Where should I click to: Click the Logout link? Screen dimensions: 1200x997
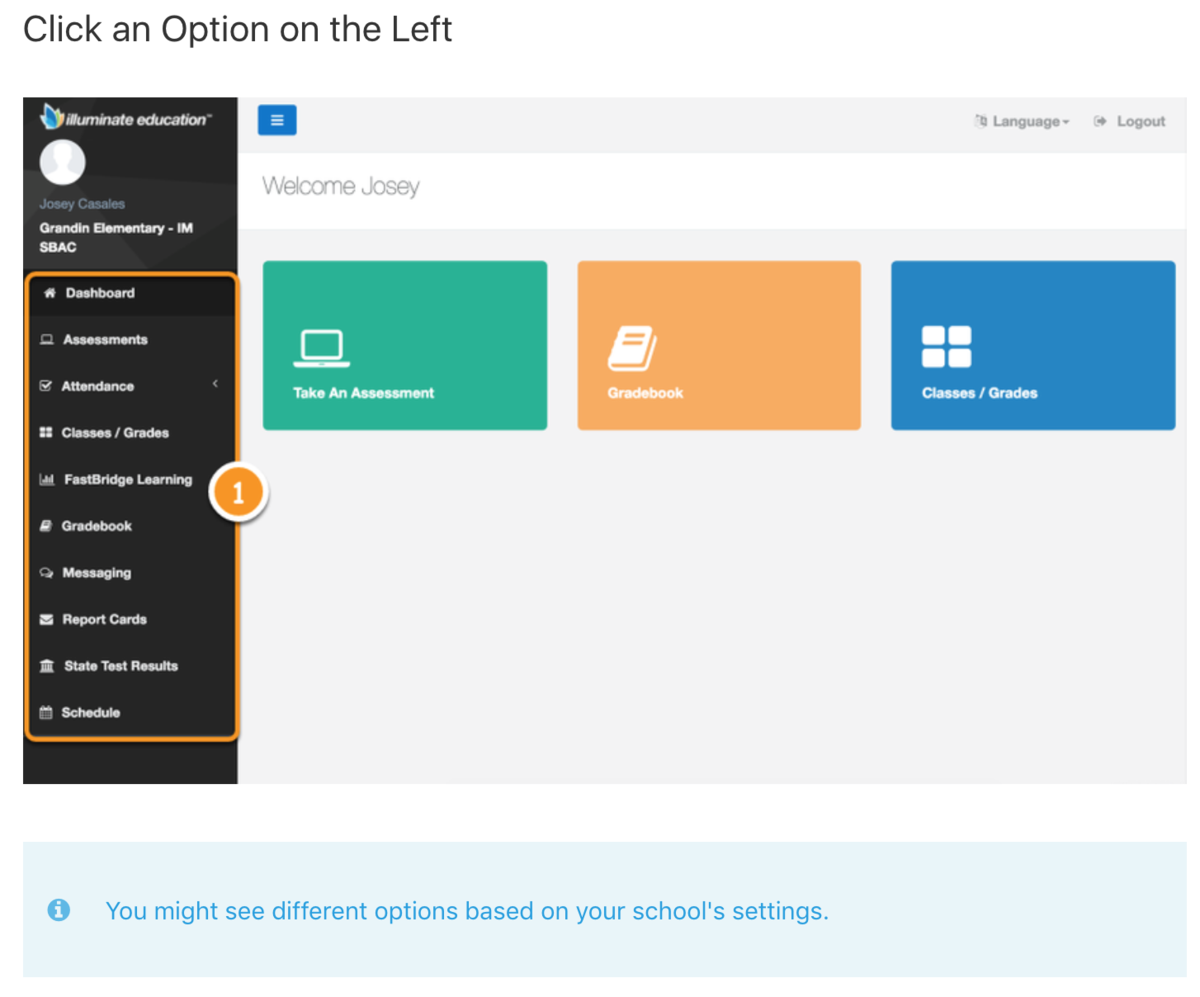pos(1130,121)
